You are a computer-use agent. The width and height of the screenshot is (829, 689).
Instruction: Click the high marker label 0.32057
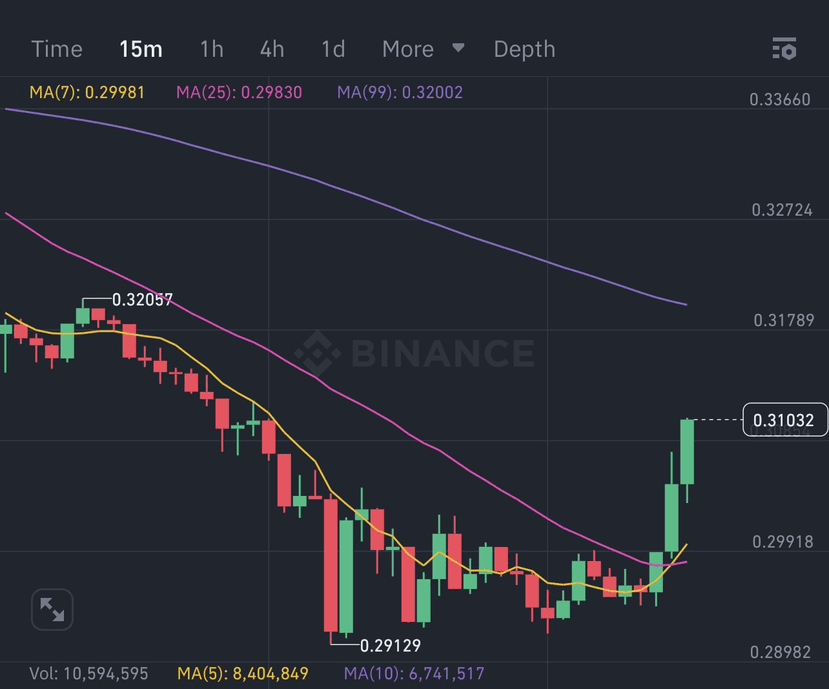click(142, 300)
